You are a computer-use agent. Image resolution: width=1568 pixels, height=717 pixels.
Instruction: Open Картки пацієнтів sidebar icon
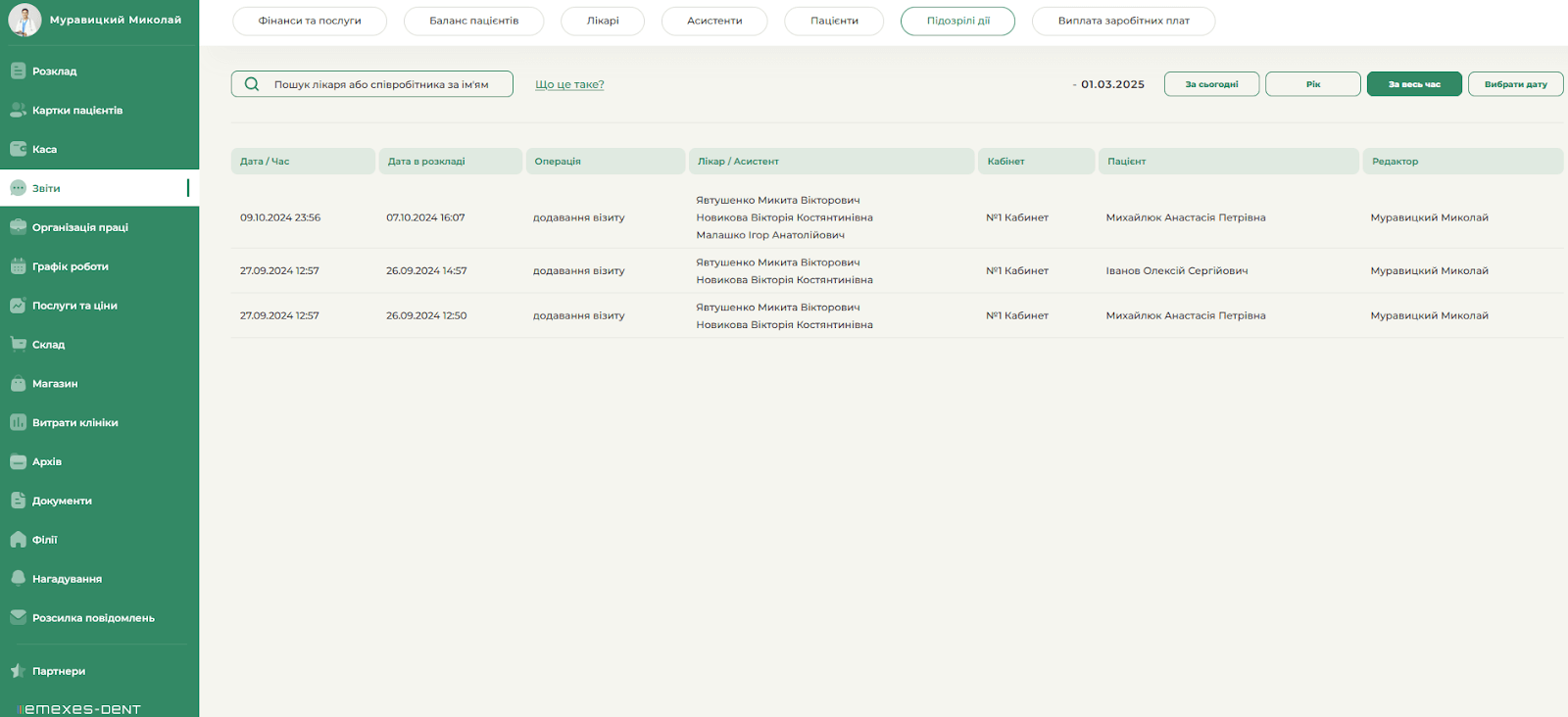(18, 110)
